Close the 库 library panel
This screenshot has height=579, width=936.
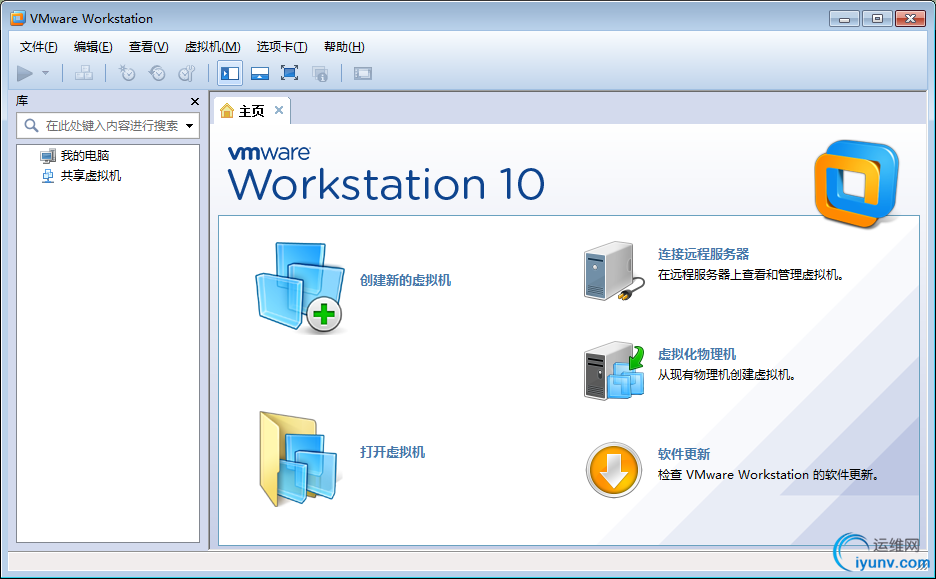point(195,101)
